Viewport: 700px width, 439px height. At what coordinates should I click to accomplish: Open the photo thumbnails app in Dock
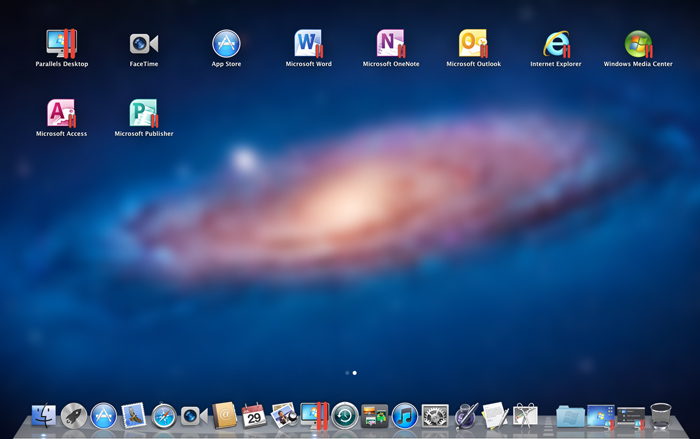(375, 416)
